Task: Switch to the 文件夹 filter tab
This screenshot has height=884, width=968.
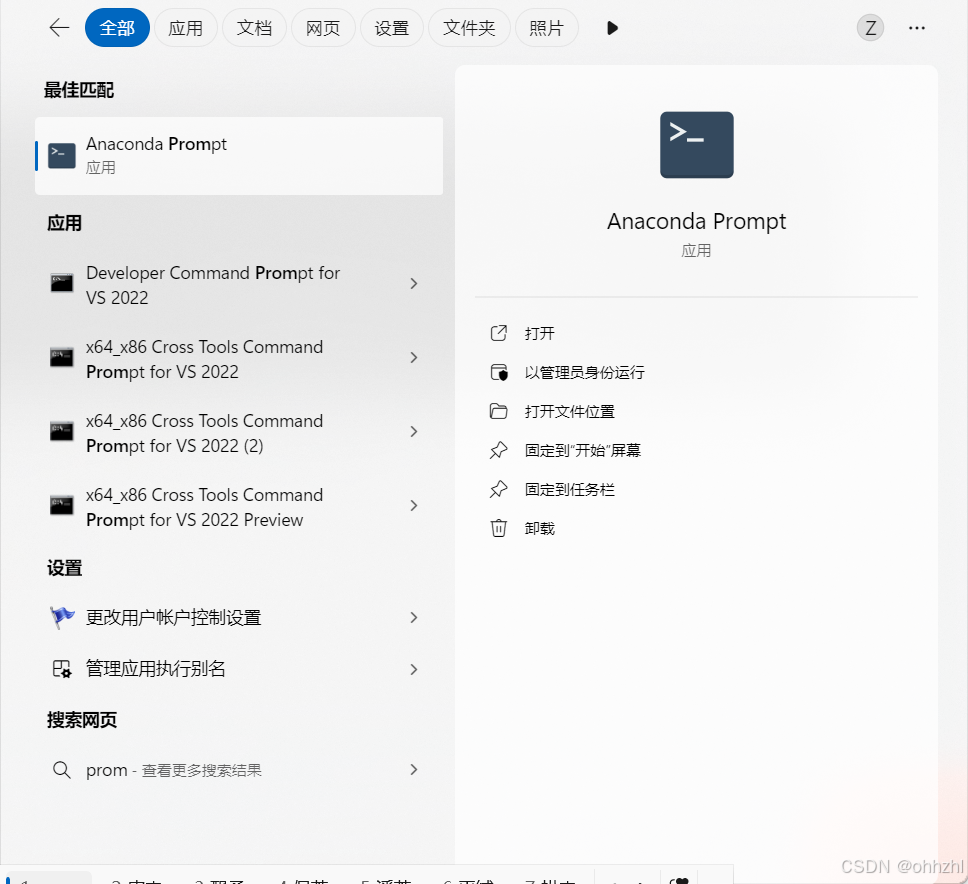Action: coord(469,28)
